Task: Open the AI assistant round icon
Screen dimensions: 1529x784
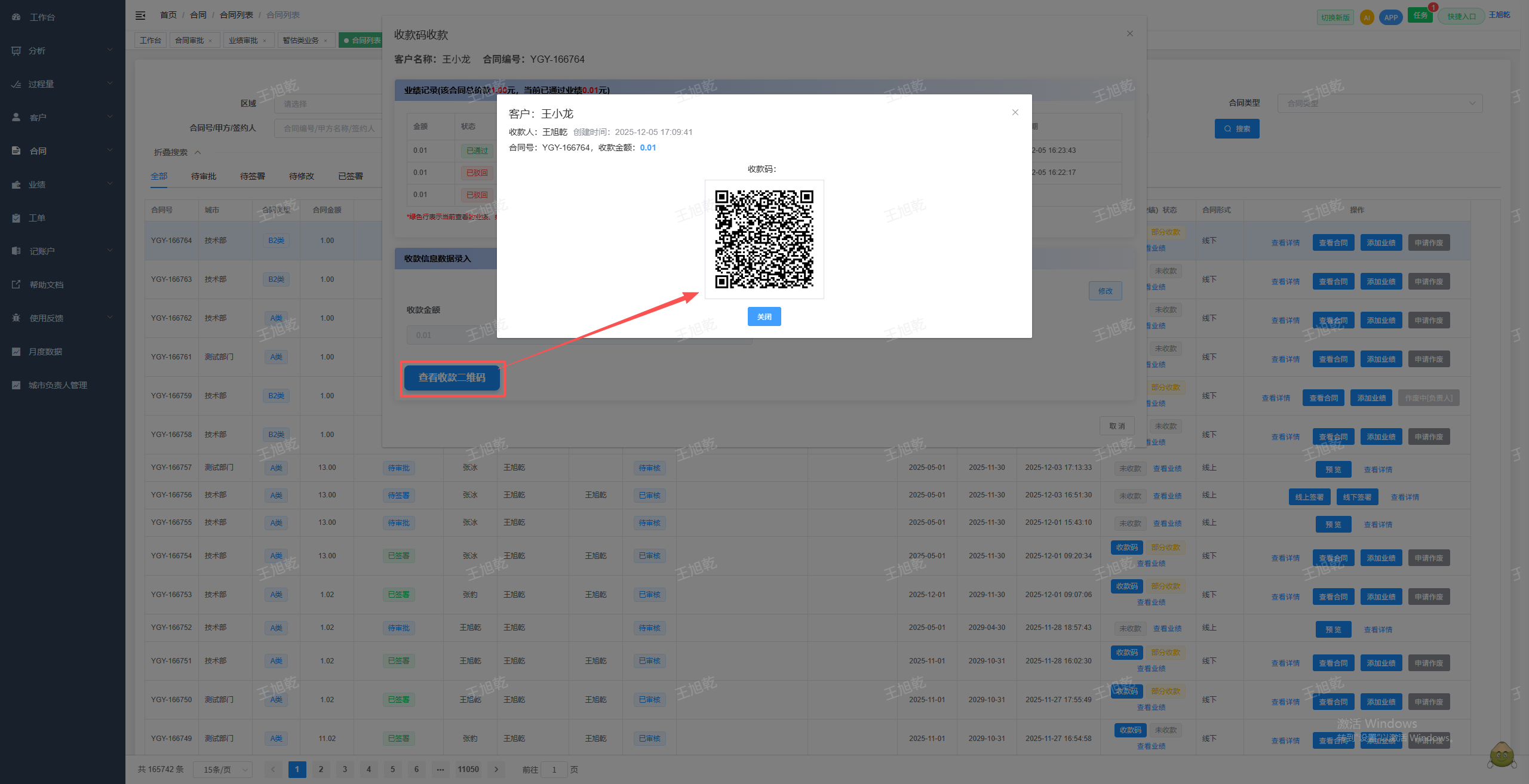Action: coord(1367,17)
